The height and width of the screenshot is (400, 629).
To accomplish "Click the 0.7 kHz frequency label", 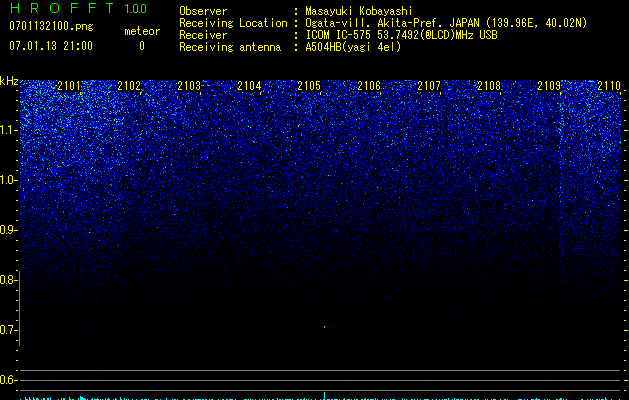I will (8, 330).
